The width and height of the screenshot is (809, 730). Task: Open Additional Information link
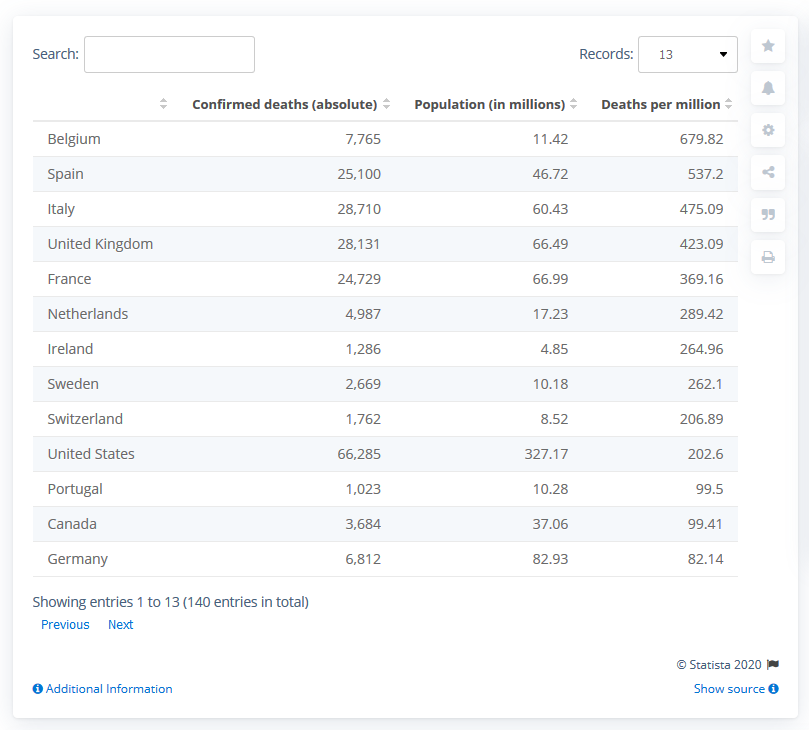(108, 689)
